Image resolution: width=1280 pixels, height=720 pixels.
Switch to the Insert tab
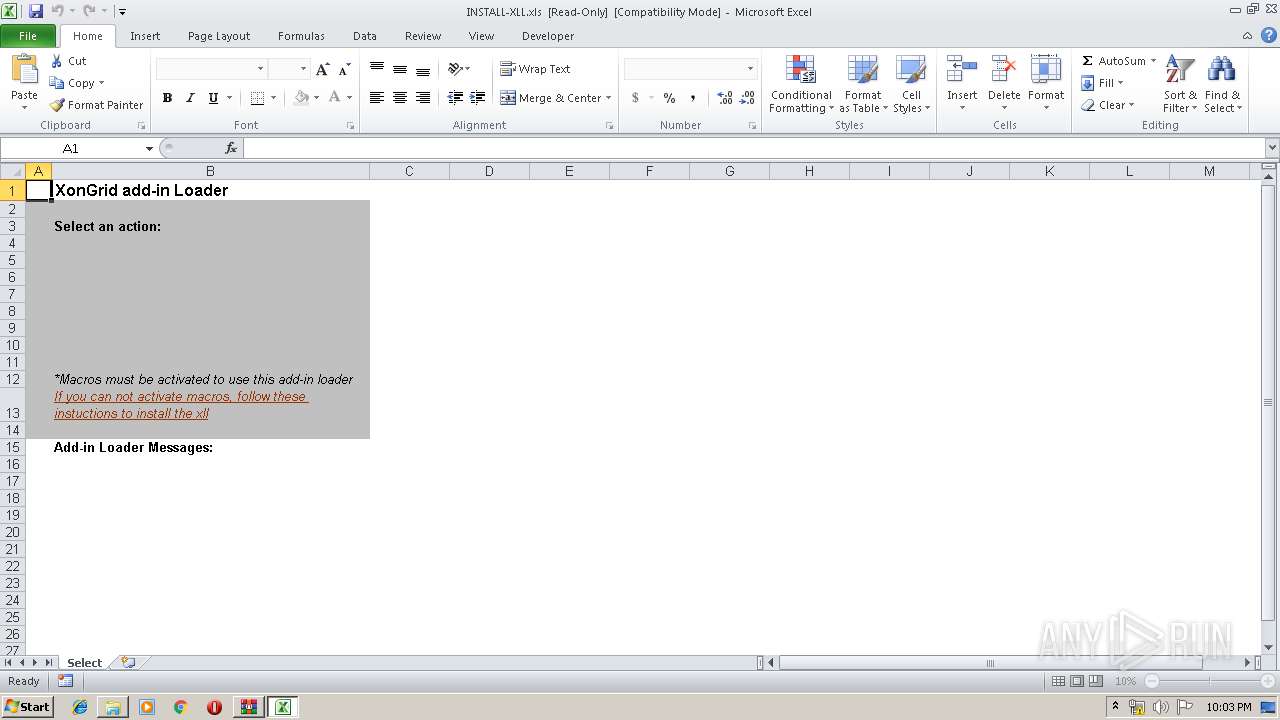[x=145, y=36]
